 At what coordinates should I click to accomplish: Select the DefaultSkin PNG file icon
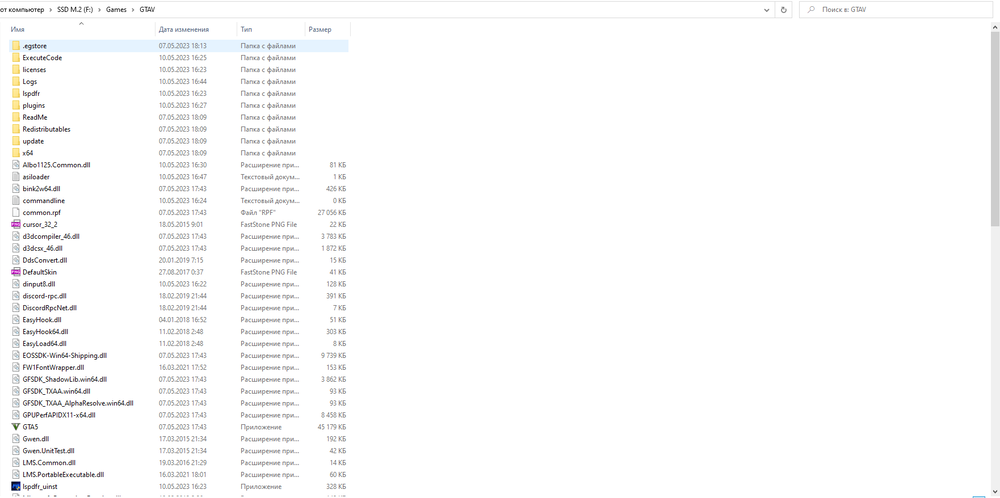(16, 272)
